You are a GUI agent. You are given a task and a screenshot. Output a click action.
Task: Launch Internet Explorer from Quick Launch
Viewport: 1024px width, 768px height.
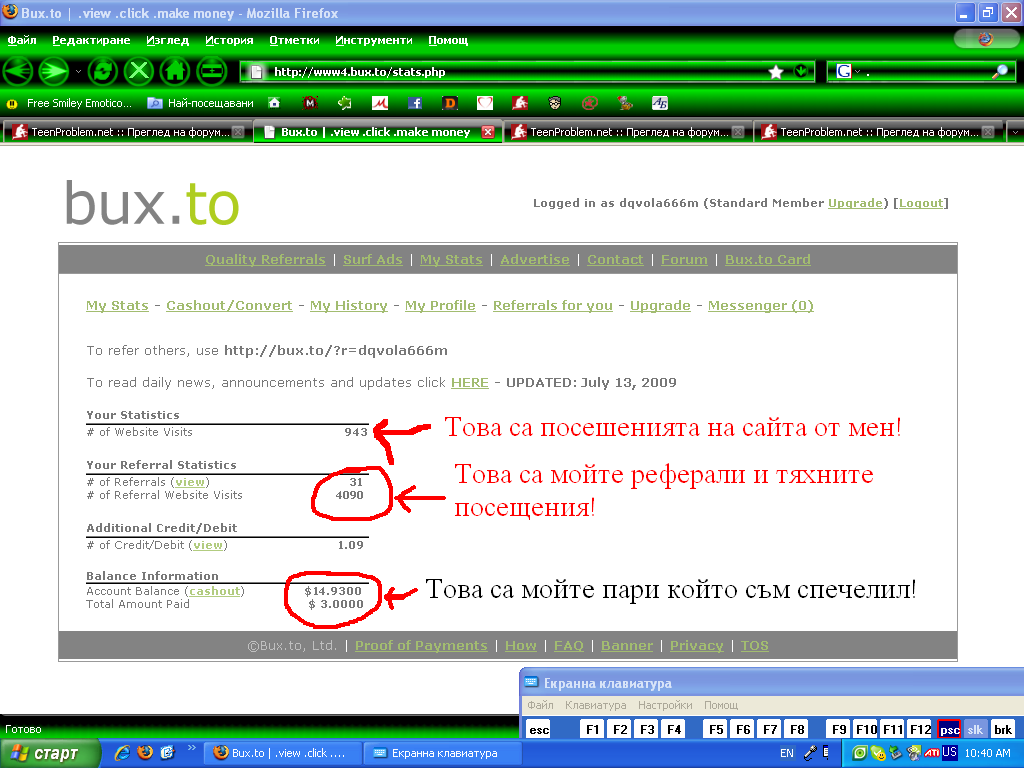(122, 753)
